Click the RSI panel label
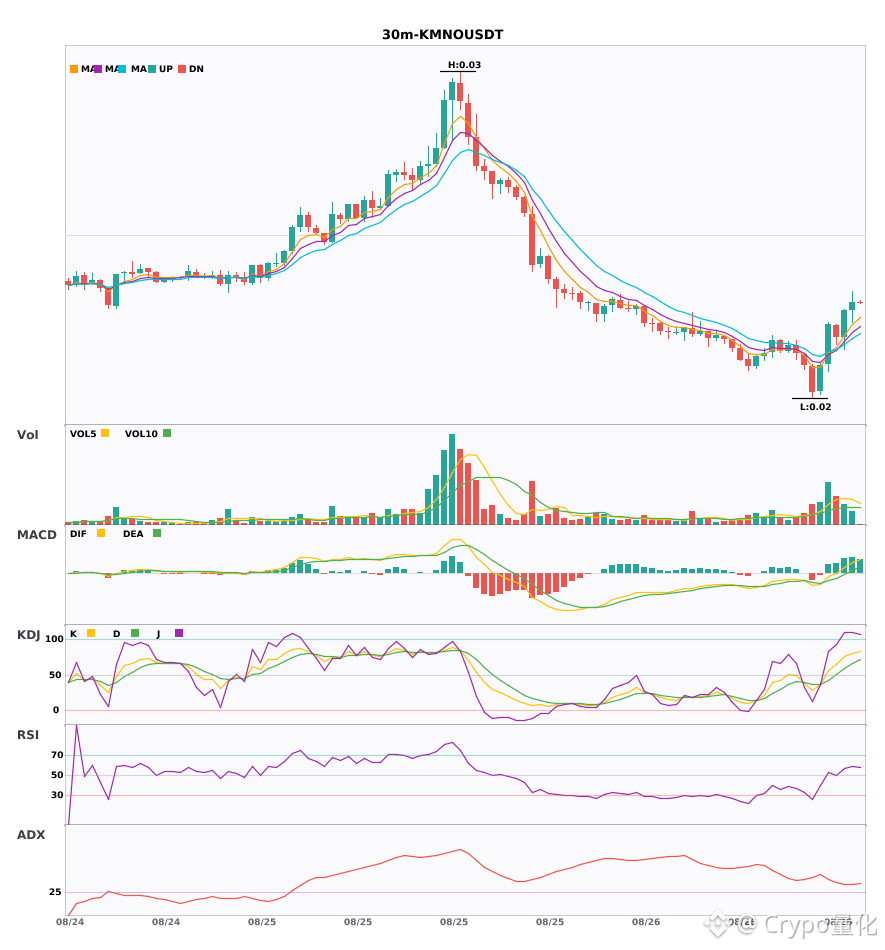Viewport: 885px width, 950px height. click(28, 734)
